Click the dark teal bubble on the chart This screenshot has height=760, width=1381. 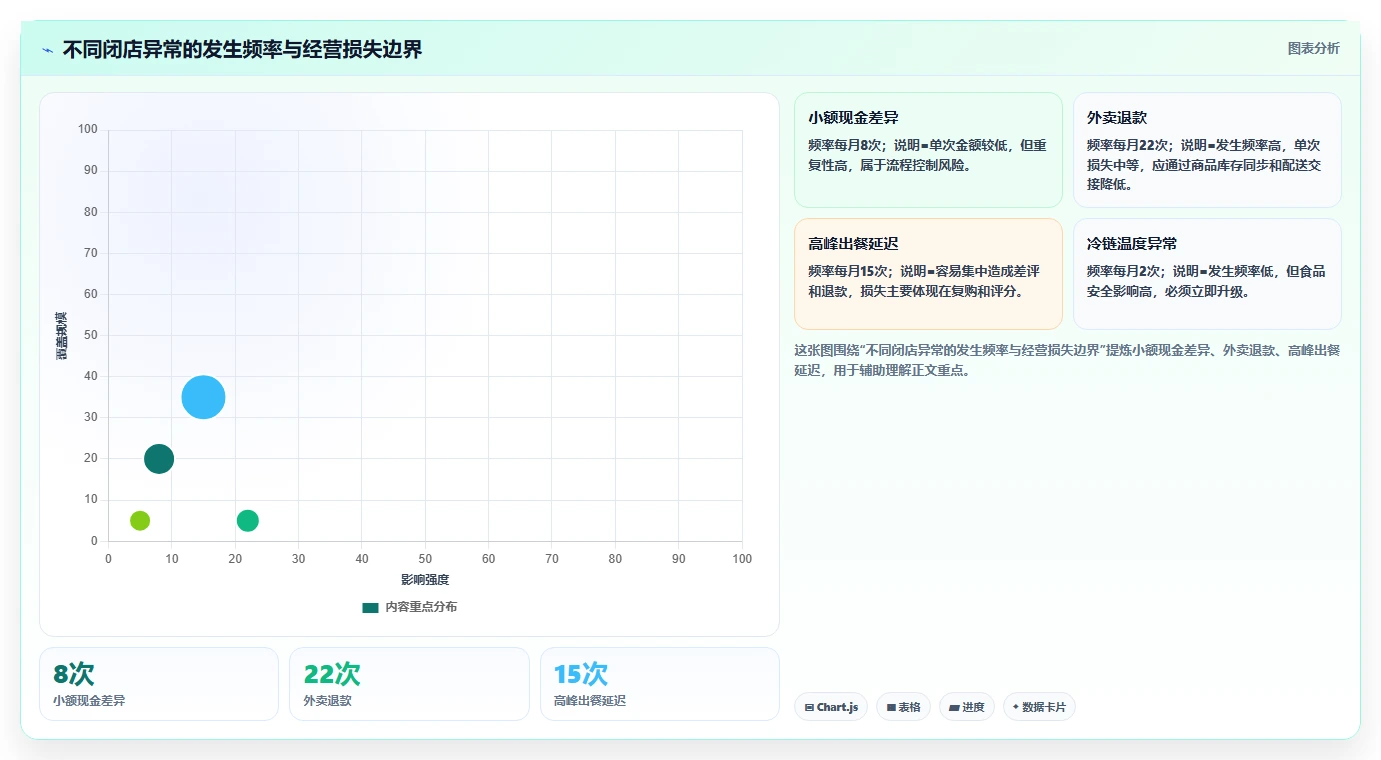click(x=159, y=459)
